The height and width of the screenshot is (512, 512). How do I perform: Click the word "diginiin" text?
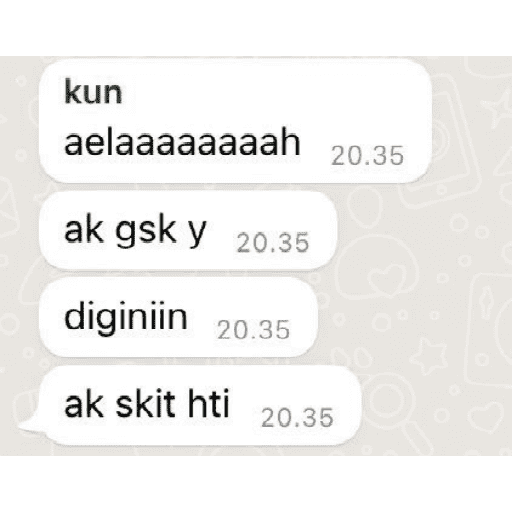click(x=126, y=317)
